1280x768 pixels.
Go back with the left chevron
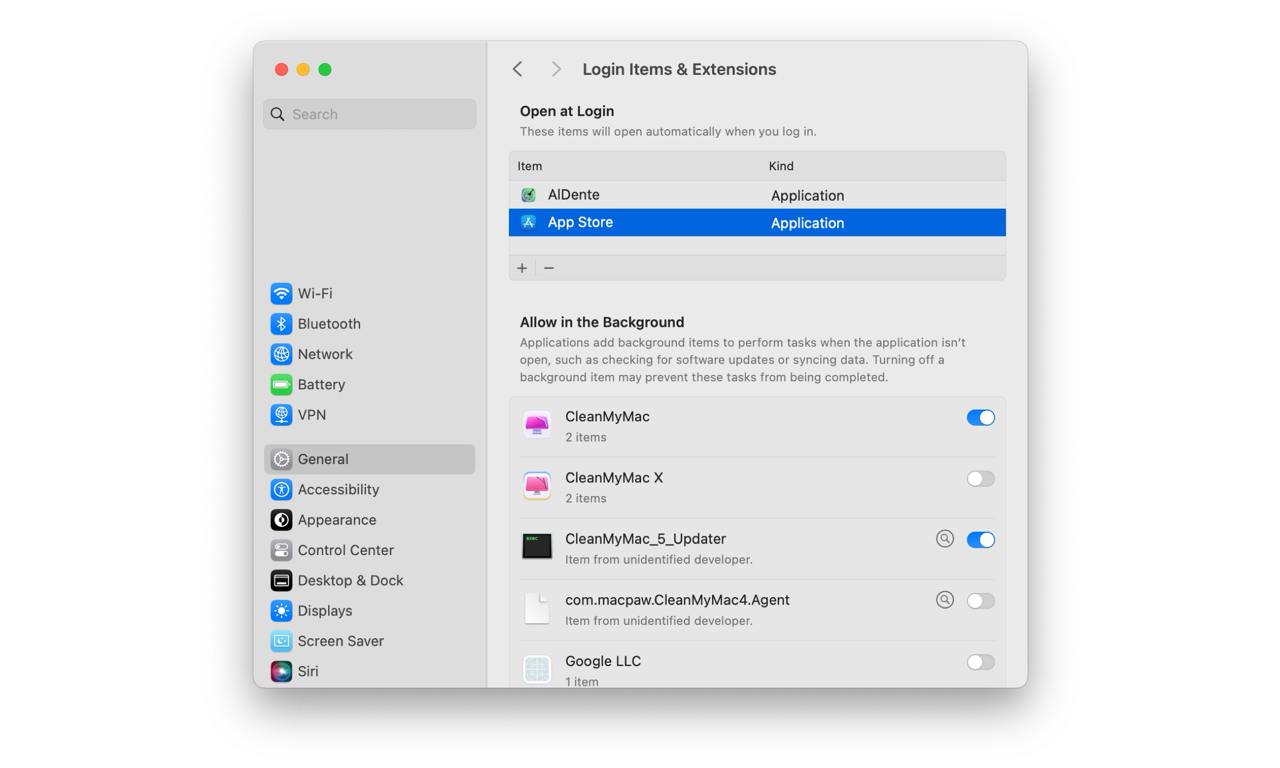coord(517,69)
